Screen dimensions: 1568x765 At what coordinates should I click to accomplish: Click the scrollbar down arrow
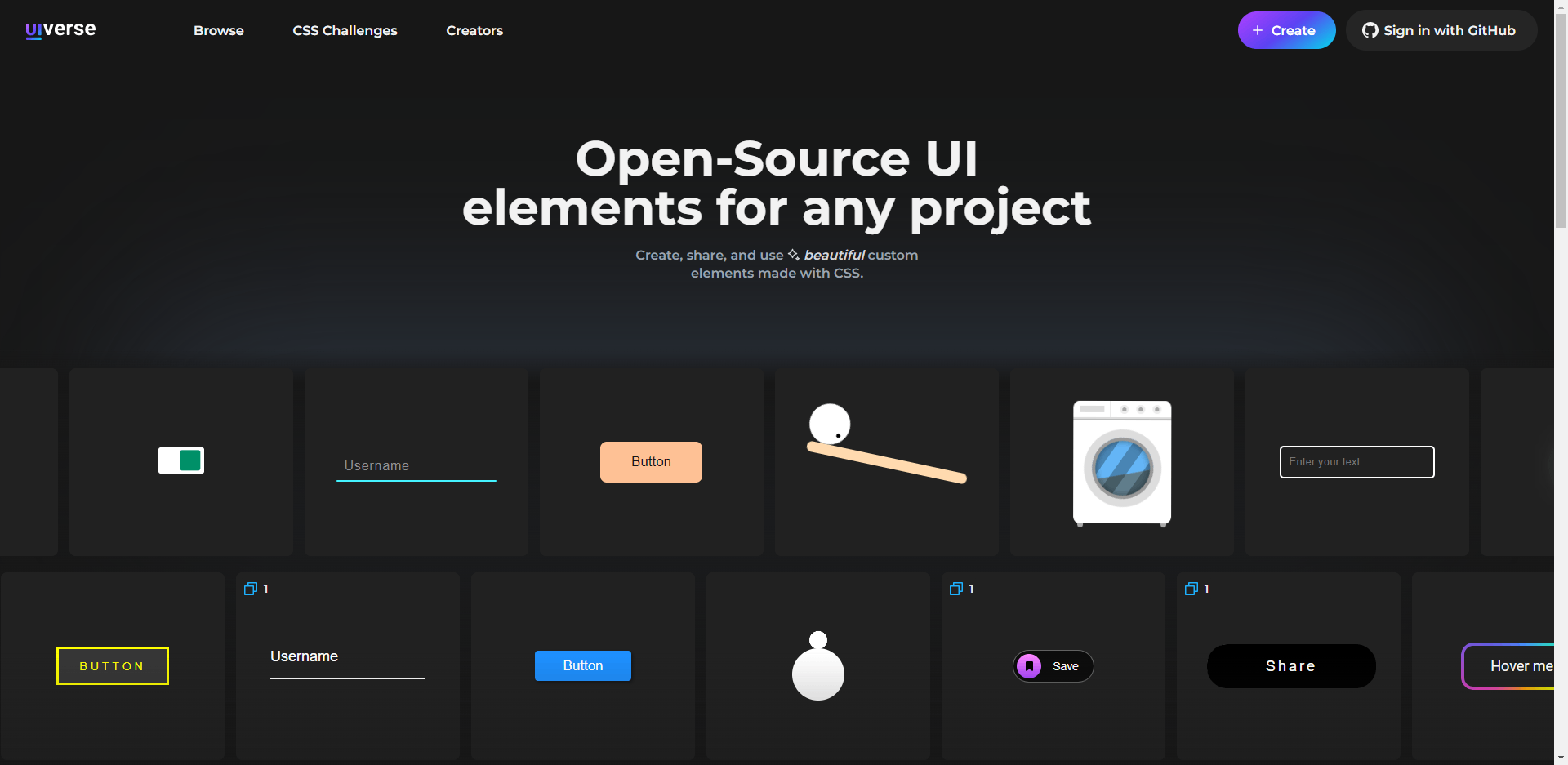point(1561,758)
